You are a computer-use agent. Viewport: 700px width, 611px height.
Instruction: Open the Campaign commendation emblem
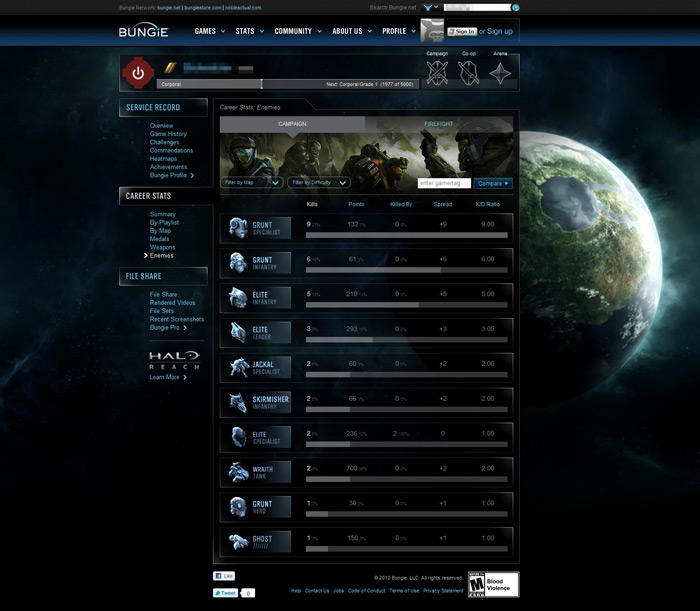click(x=436, y=73)
